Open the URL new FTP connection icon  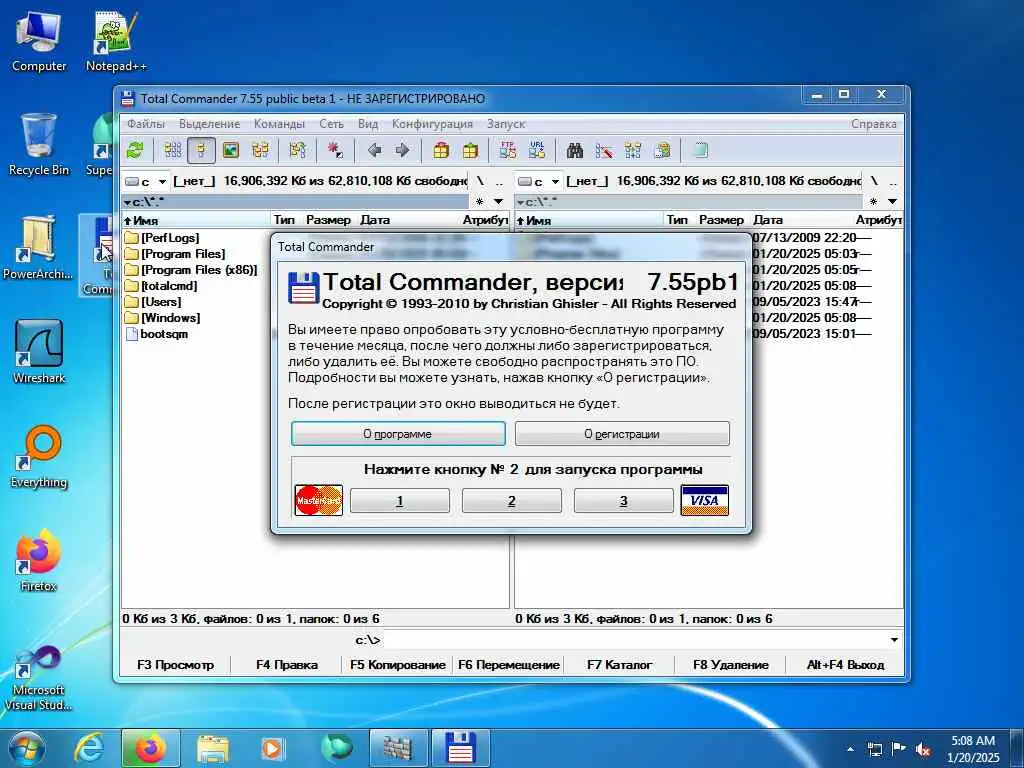point(537,151)
